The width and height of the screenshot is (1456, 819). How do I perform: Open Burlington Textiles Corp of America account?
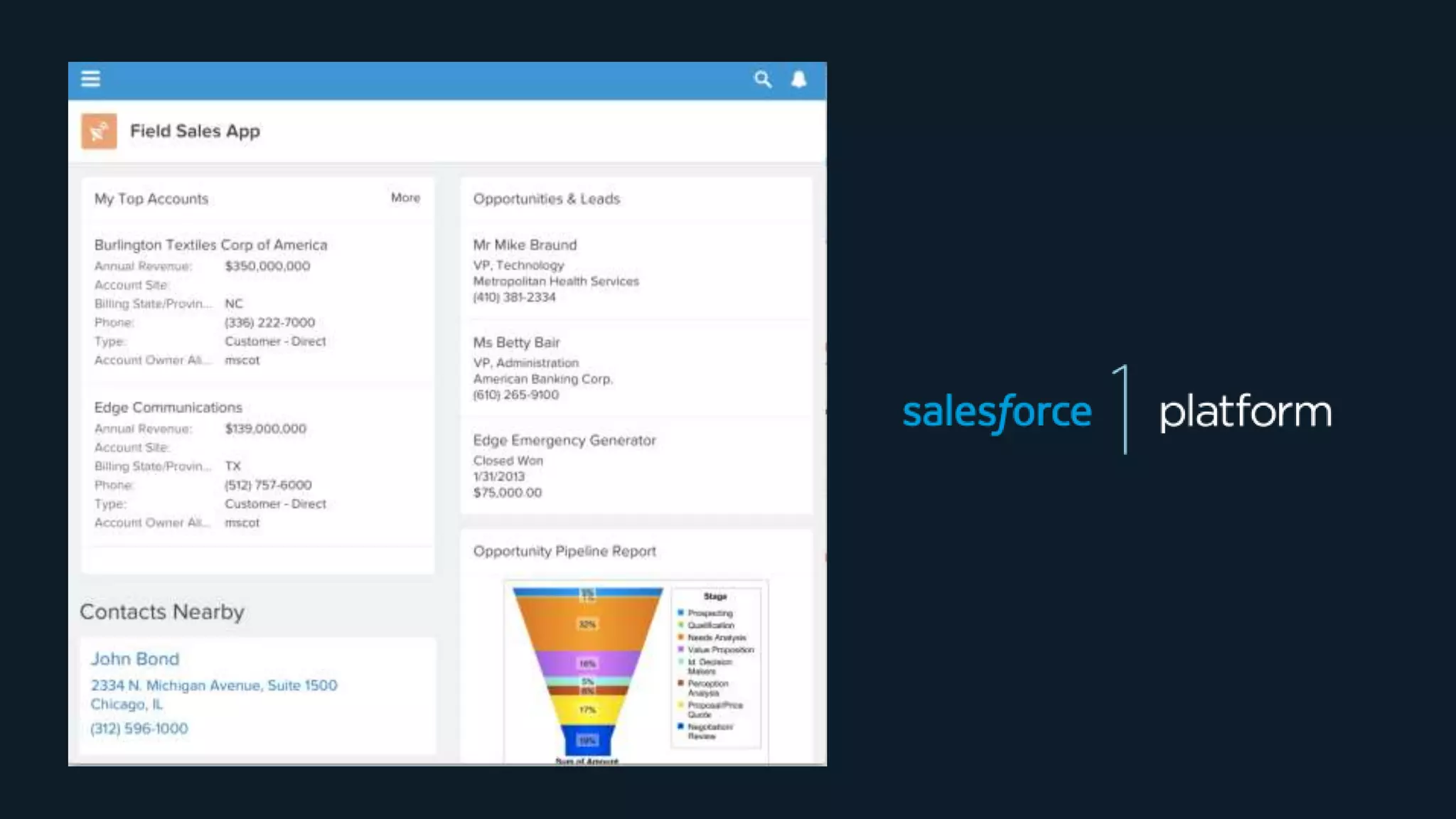(210, 245)
